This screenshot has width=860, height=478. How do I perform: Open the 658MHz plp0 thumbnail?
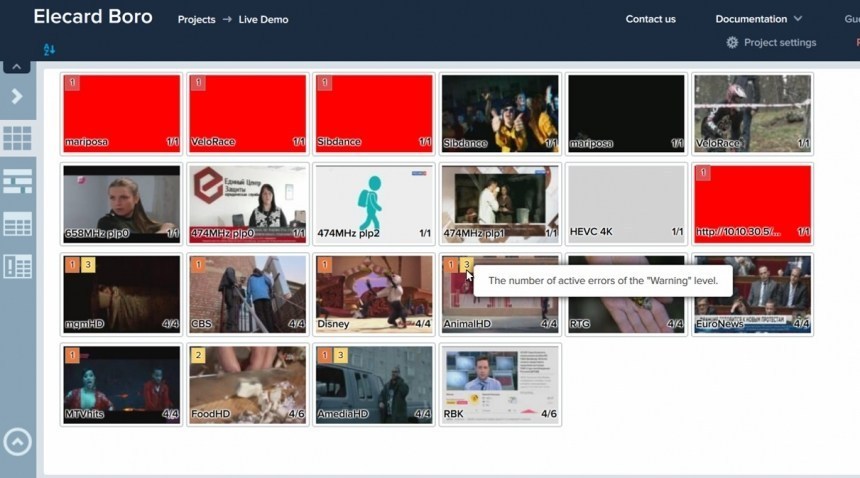(x=122, y=204)
